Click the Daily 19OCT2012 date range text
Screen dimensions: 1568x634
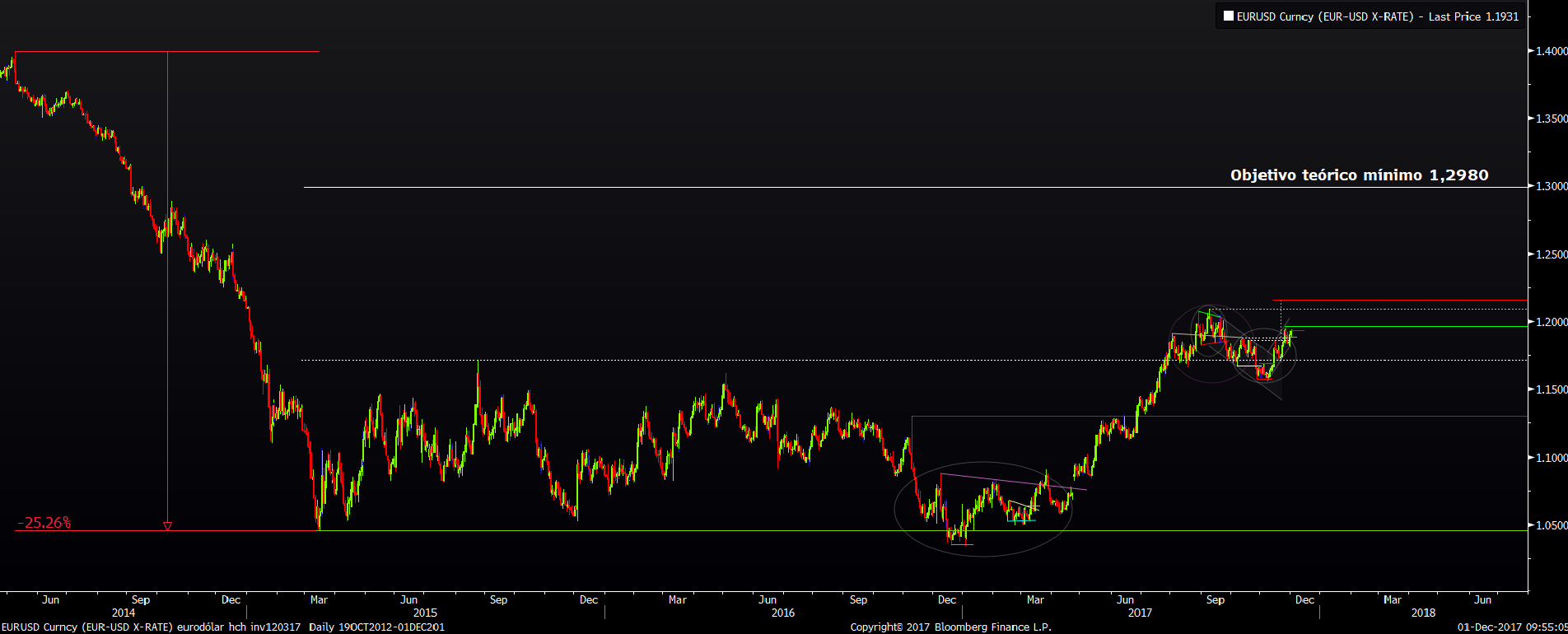[x=376, y=627]
